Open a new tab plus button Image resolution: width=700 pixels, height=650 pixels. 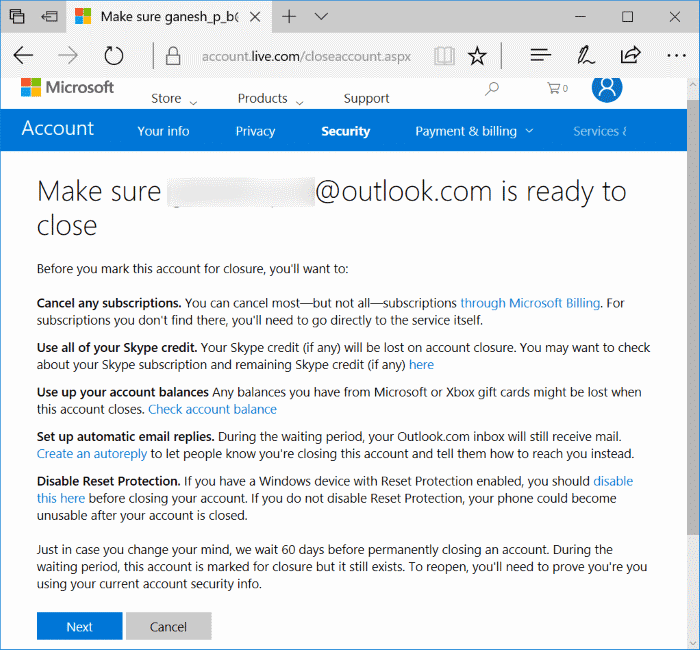(x=289, y=17)
